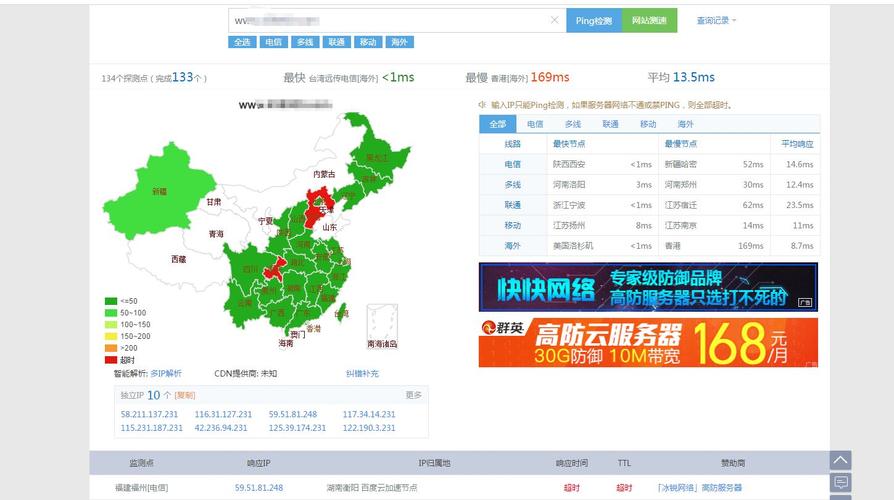
Task: Switch to the 多线 tab above the table
Action: 572,124
